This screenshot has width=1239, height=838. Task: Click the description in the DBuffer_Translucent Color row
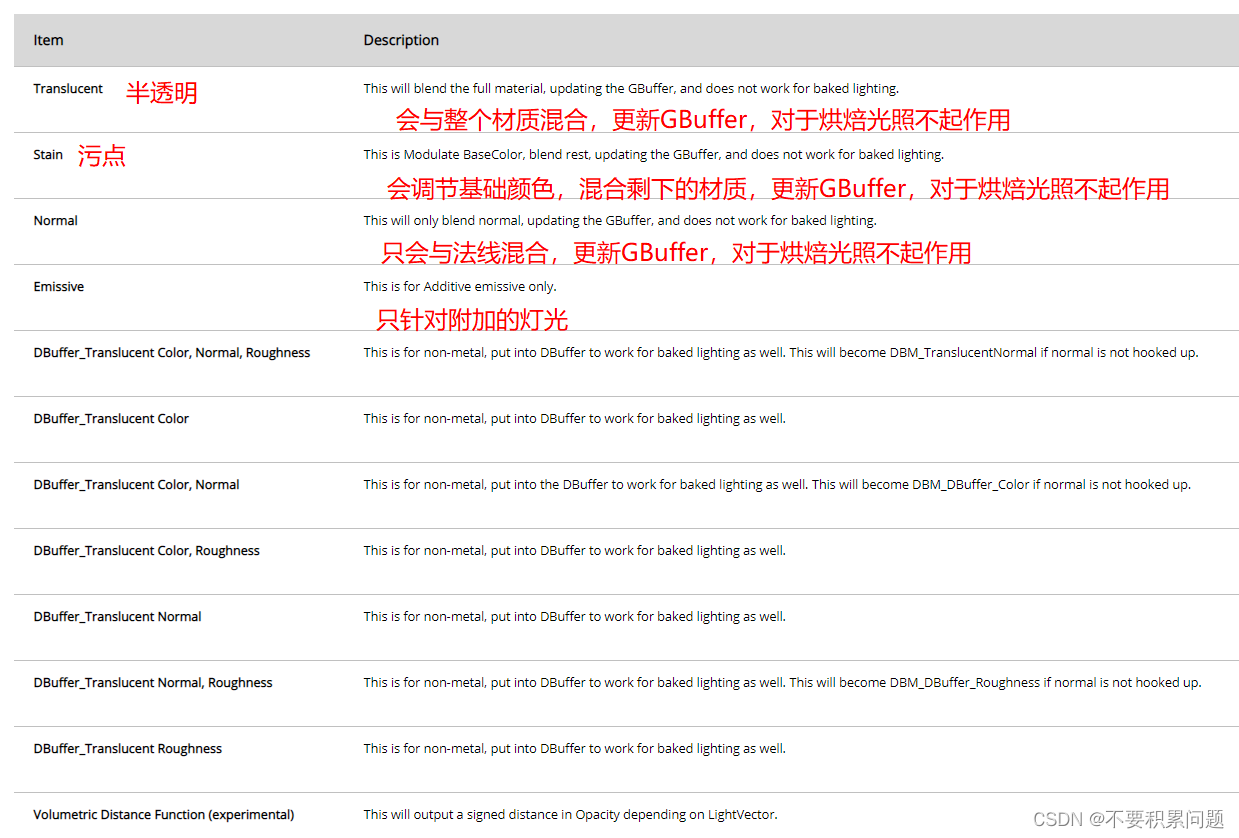(x=575, y=419)
